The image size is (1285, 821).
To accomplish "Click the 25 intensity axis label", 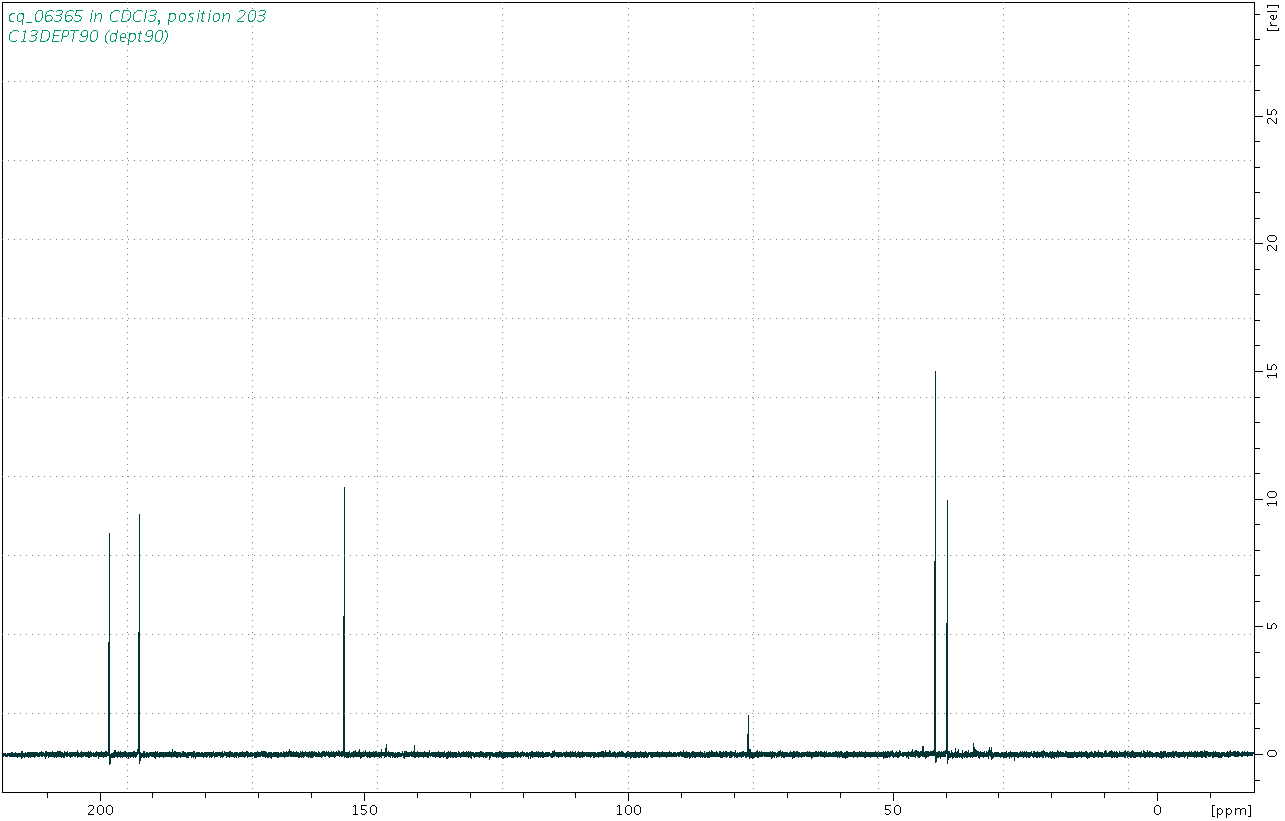I will [x=1272, y=115].
